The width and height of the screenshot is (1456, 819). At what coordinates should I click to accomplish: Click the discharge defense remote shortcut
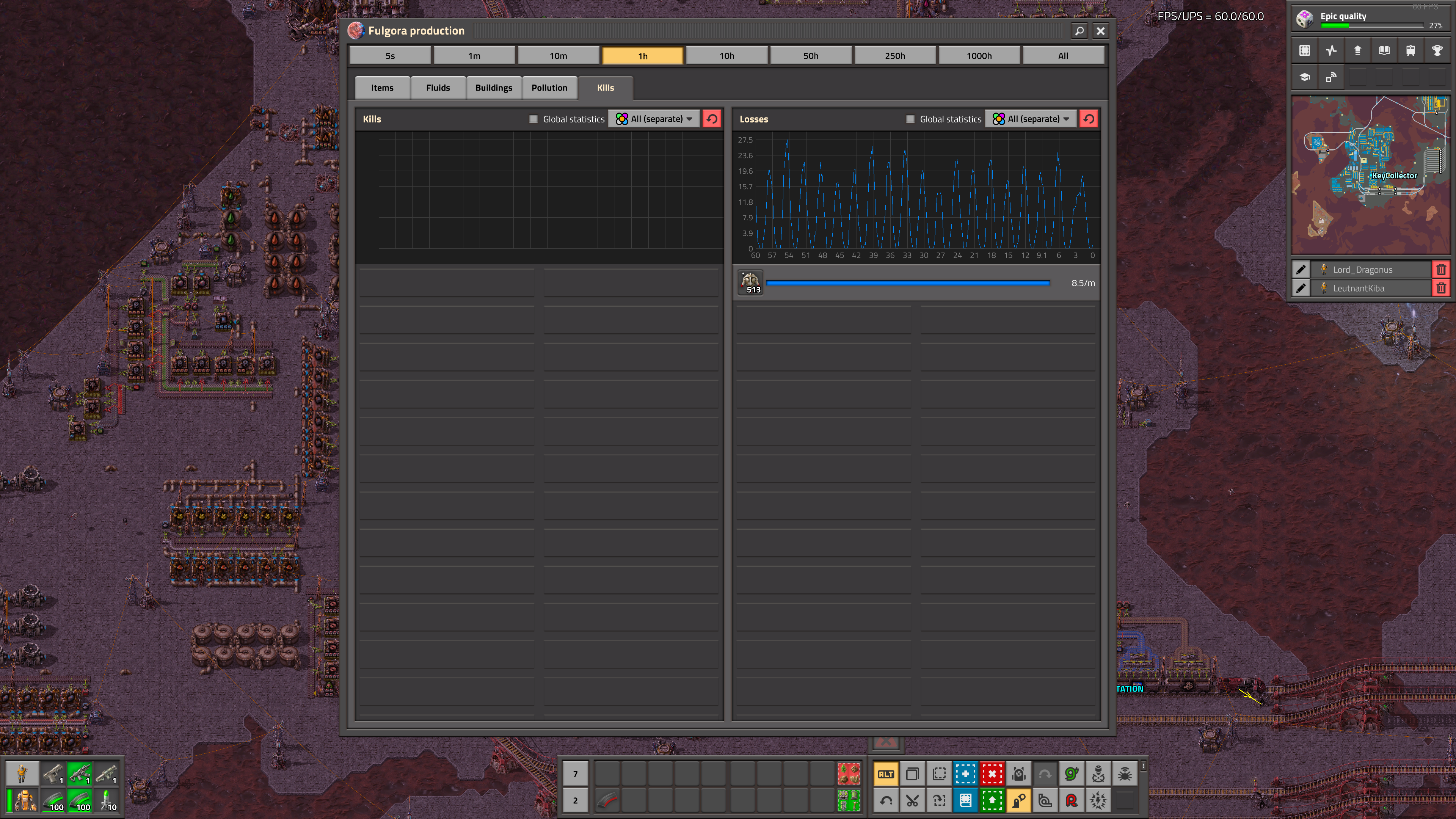pos(1098,774)
